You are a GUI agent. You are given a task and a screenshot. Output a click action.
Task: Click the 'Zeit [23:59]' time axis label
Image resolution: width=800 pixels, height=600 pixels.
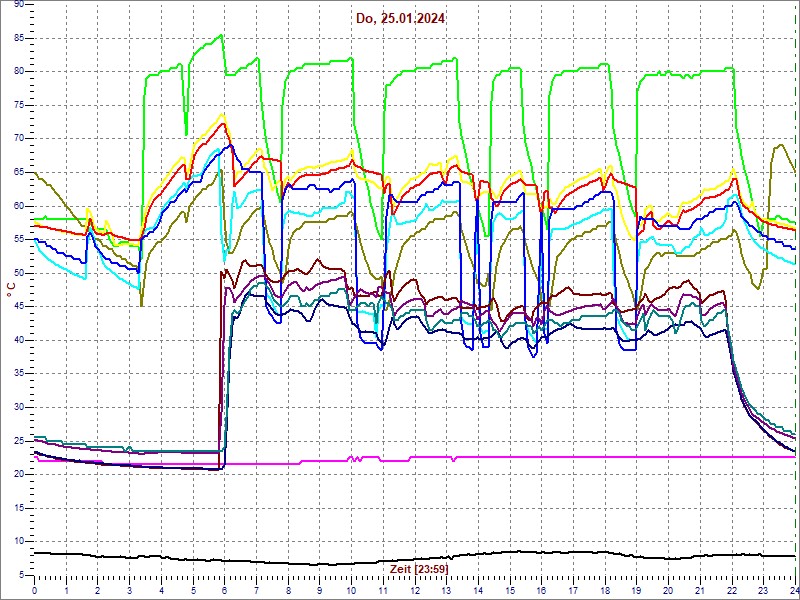pyautogui.click(x=419, y=568)
